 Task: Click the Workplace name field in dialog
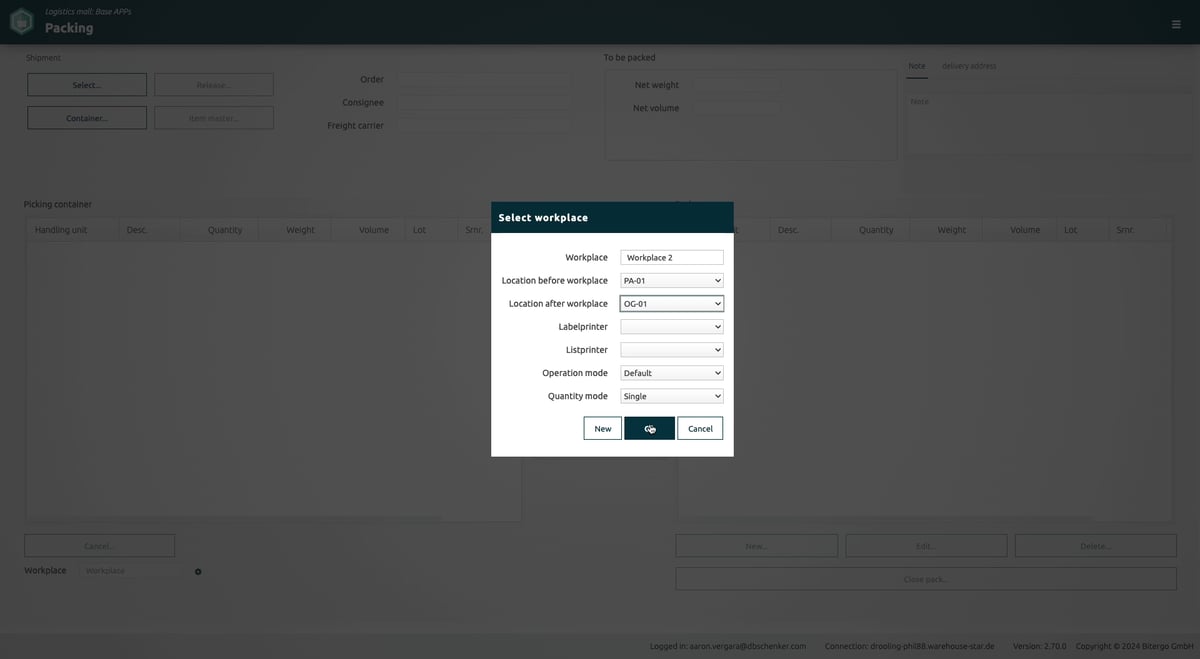(x=672, y=258)
